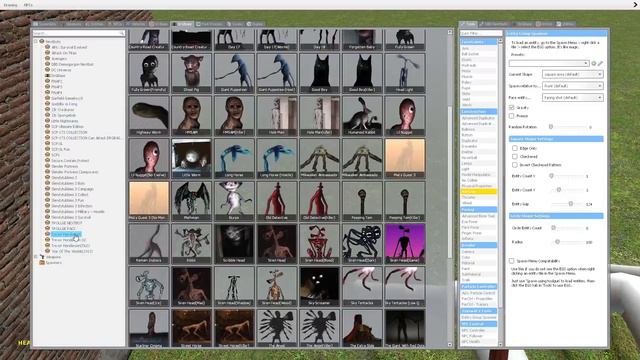
Task: Collapse the Constraints tool category header
Action: tap(479, 42)
